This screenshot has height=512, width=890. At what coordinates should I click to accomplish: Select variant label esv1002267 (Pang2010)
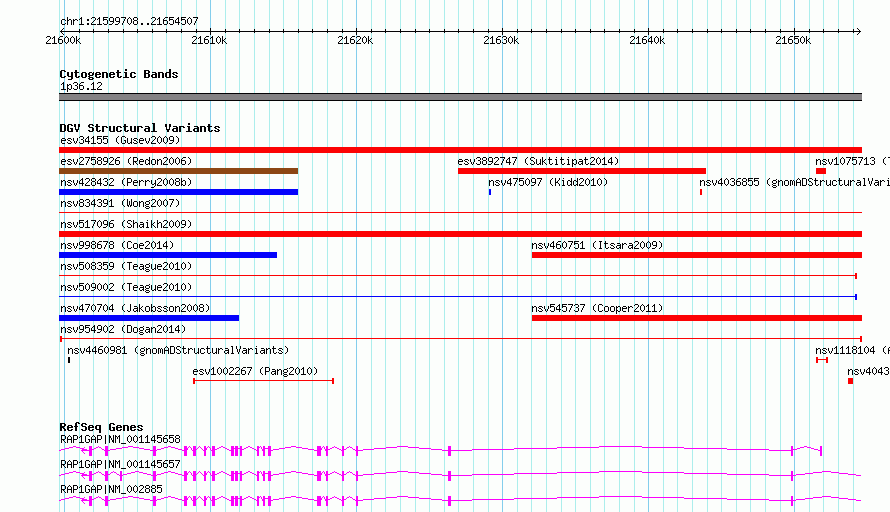(255, 371)
